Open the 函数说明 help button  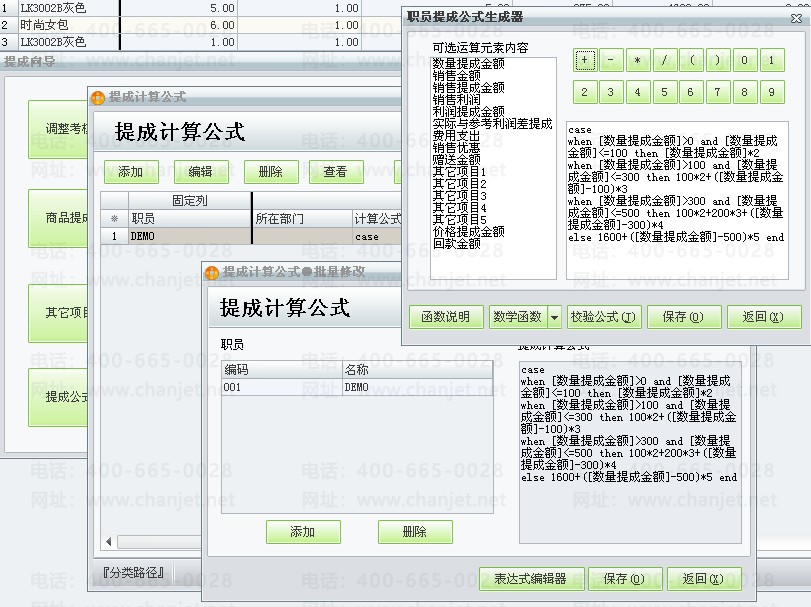coord(446,317)
